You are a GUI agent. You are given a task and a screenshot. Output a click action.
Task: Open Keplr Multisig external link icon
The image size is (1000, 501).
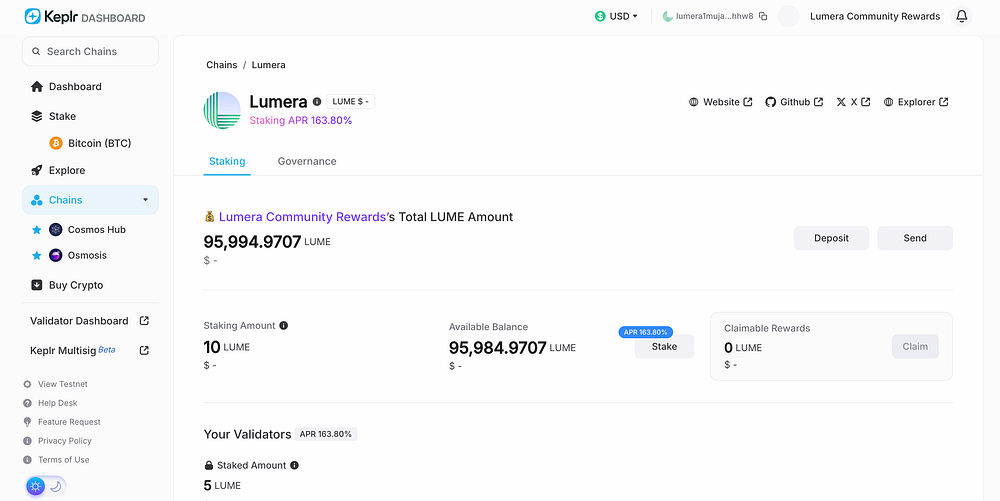point(144,350)
